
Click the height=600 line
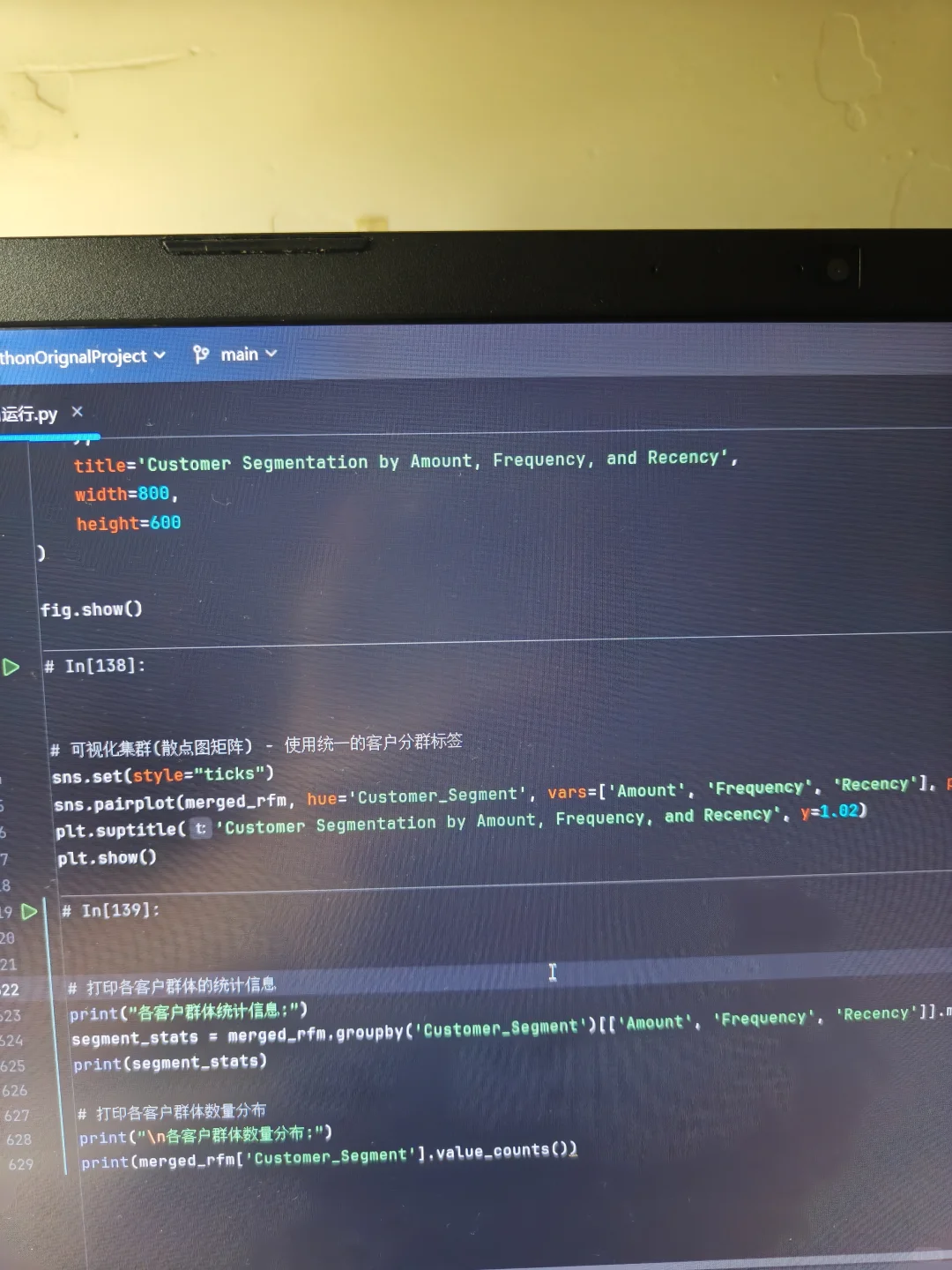tap(129, 523)
